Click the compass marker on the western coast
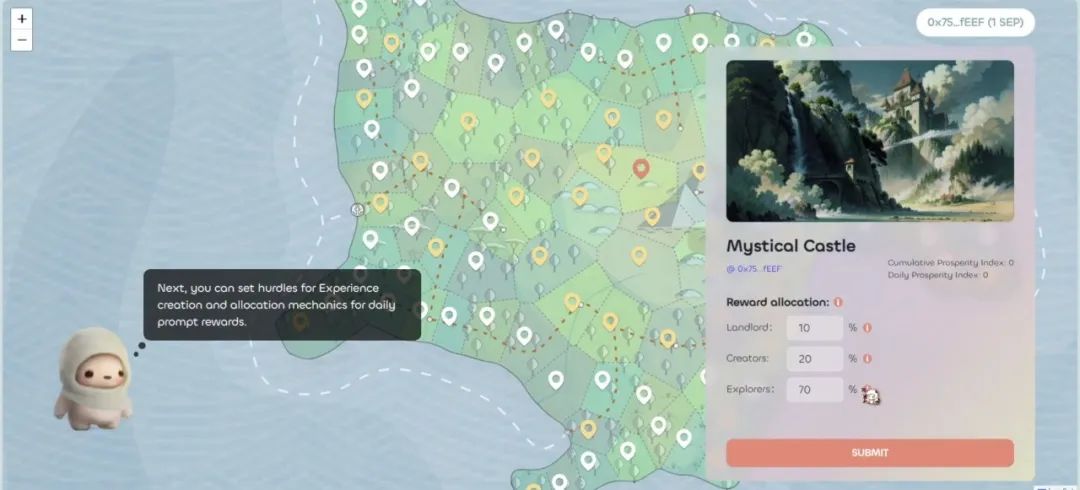This screenshot has height=490, width=1080. [357, 210]
